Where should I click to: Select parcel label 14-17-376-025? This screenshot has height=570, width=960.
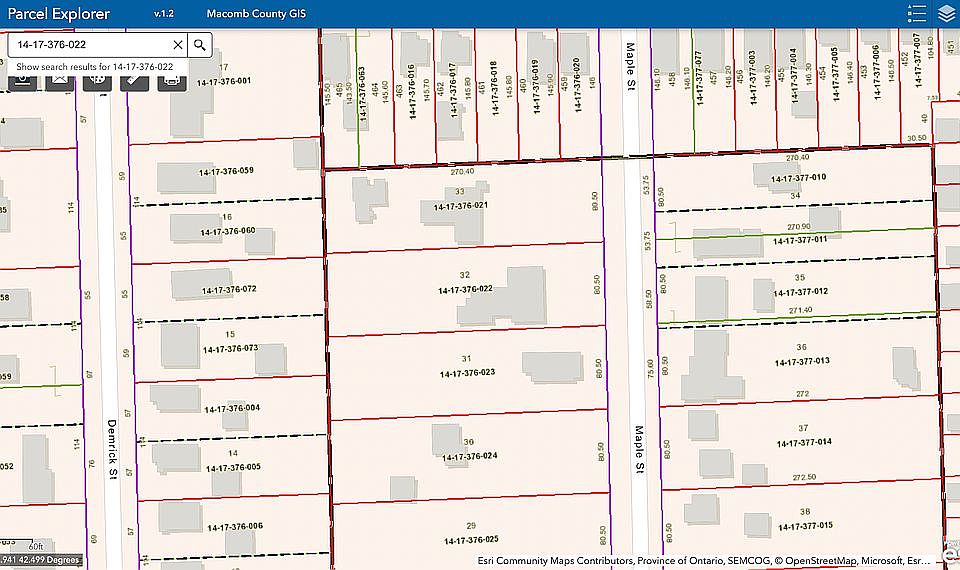(x=471, y=540)
